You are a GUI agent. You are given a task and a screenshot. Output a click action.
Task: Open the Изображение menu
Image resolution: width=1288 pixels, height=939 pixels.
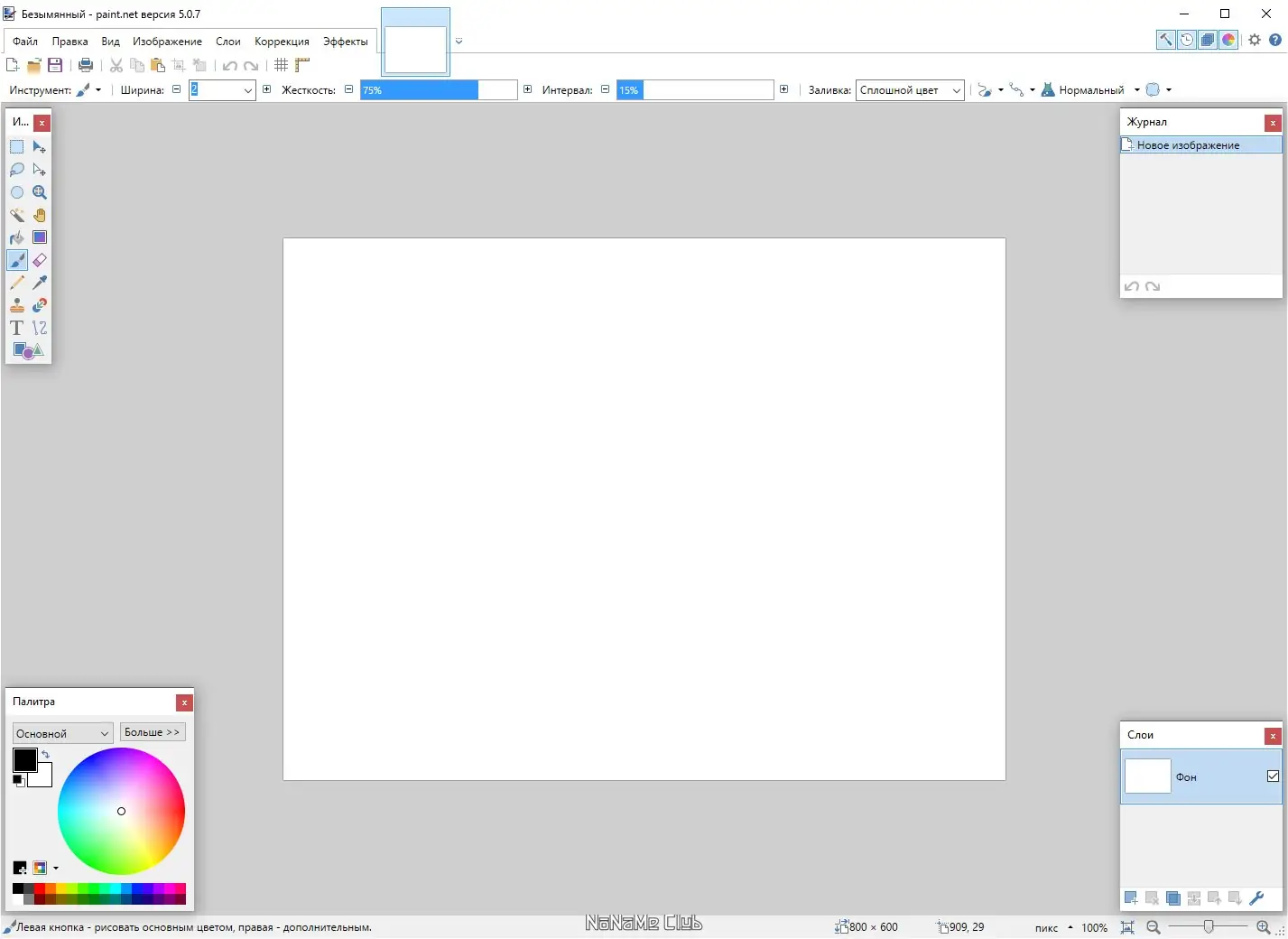167,42
